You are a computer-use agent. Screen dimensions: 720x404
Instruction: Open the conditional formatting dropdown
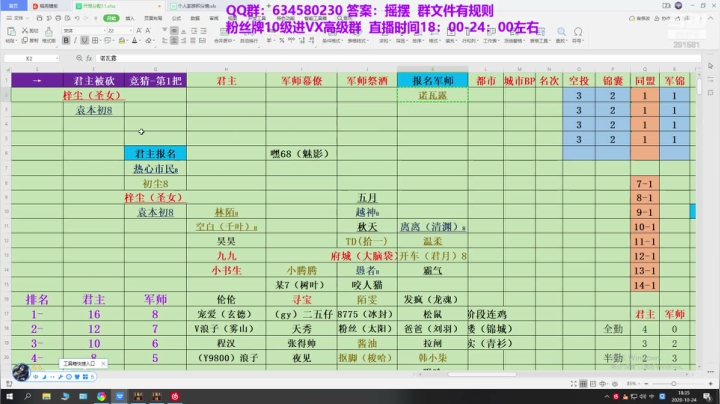pyautogui.click(x=331, y=40)
